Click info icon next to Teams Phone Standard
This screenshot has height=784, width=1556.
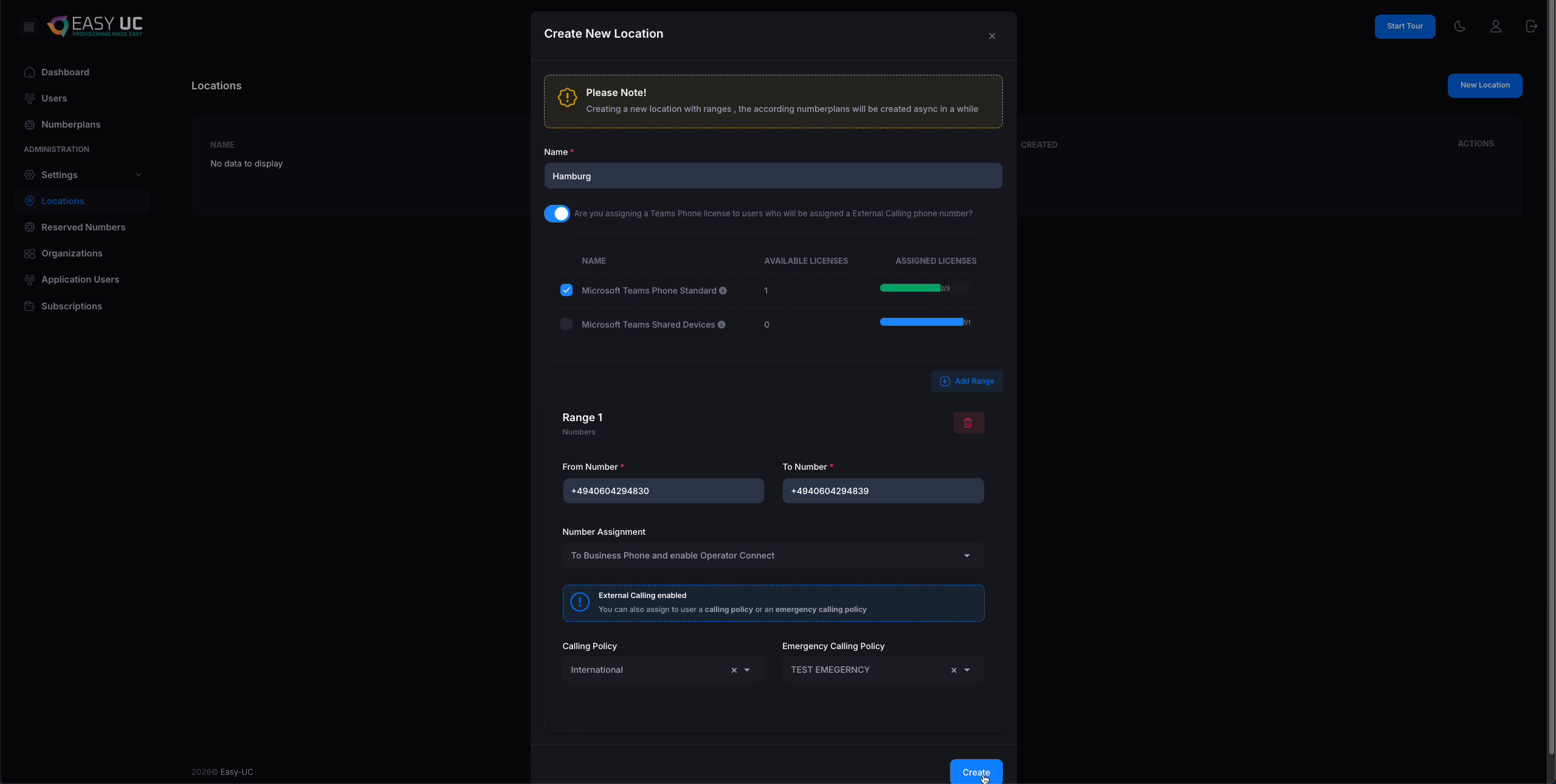click(x=723, y=291)
